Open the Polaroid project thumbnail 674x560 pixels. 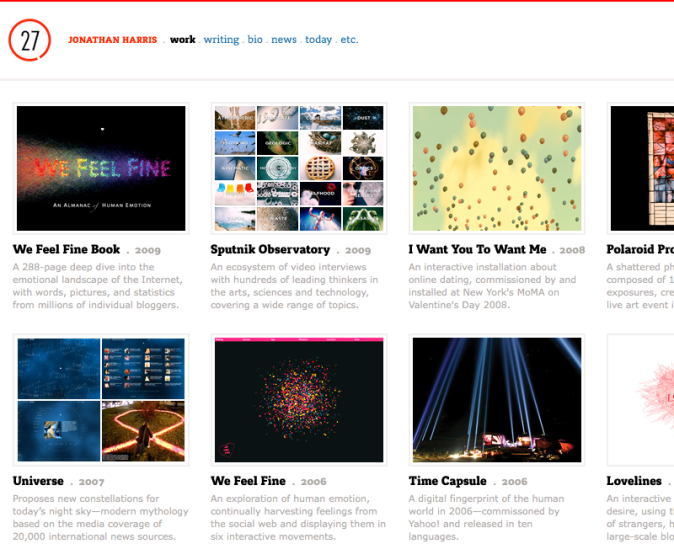(641, 168)
